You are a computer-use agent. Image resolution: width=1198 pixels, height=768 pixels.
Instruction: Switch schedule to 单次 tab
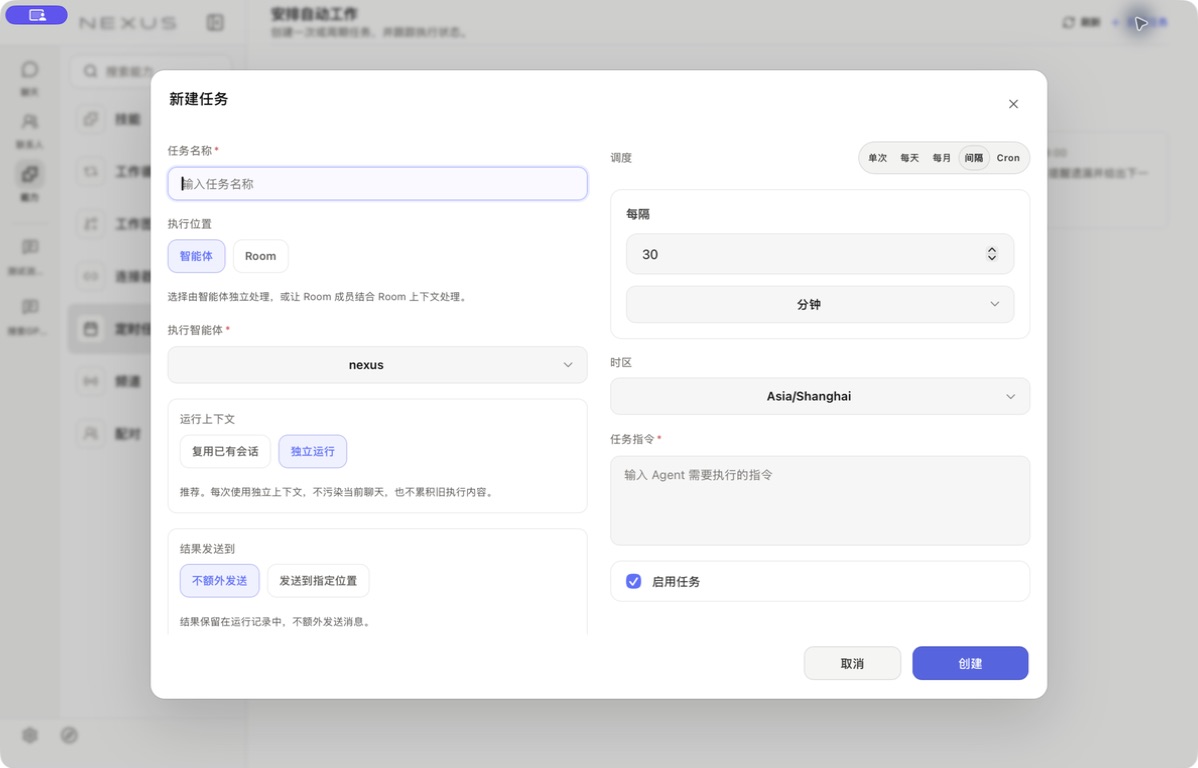(x=877, y=158)
